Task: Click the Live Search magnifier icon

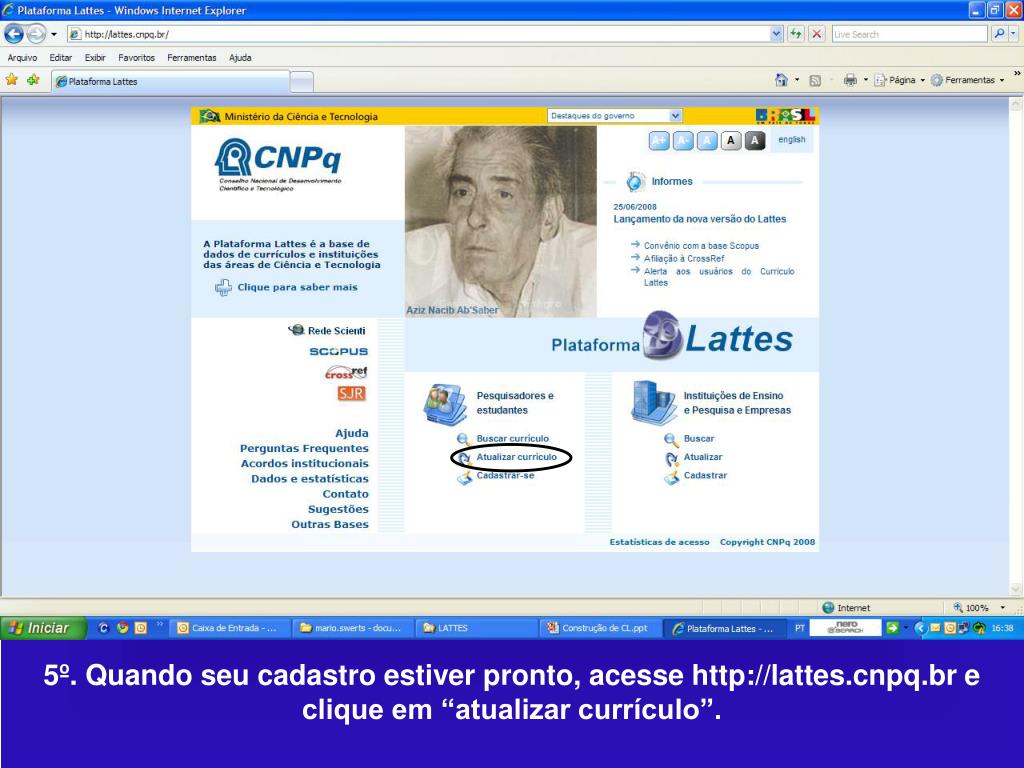Action: (x=999, y=34)
